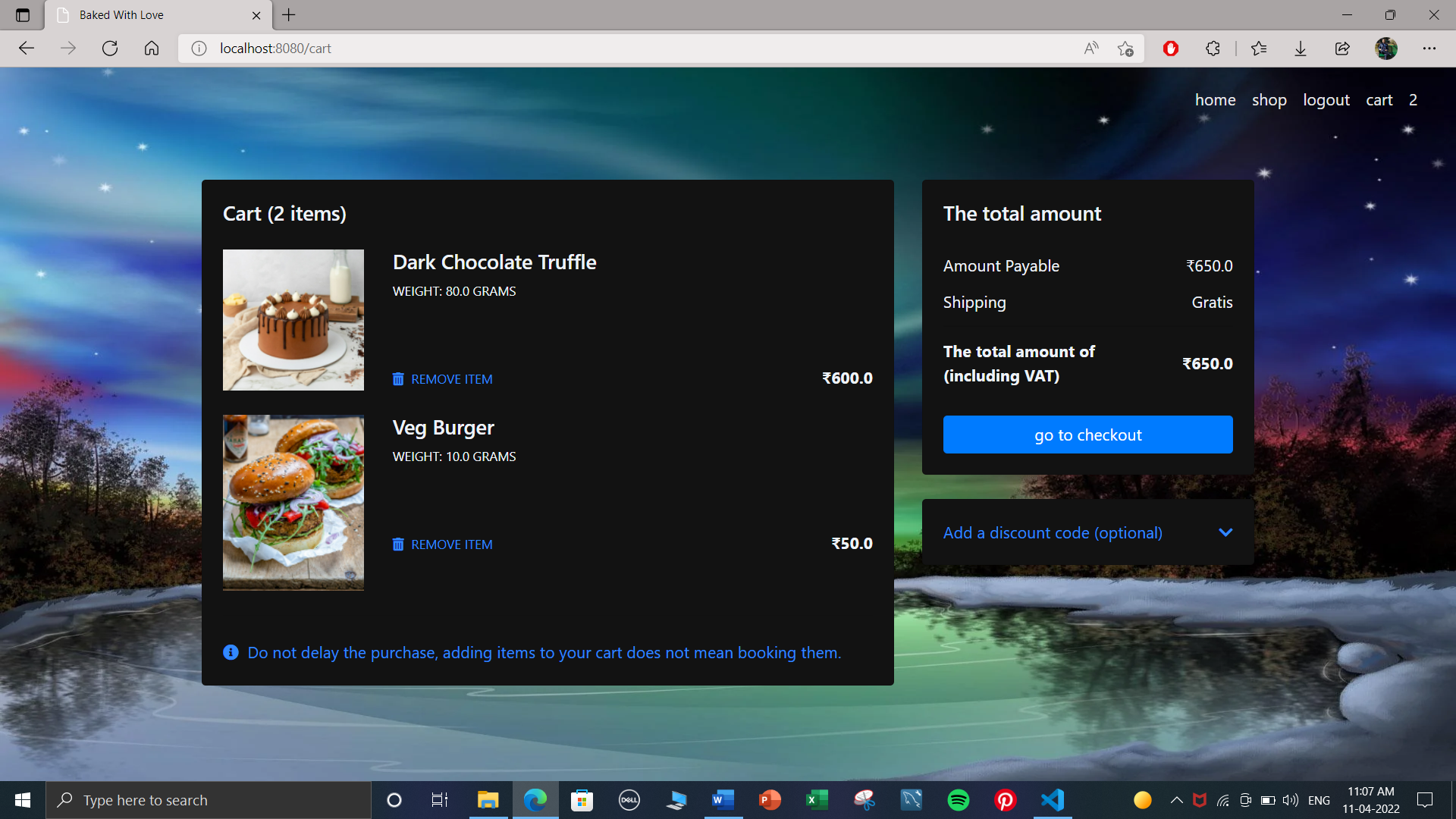Open the browser home page icon
The height and width of the screenshot is (819, 1456).
click(x=152, y=49)
